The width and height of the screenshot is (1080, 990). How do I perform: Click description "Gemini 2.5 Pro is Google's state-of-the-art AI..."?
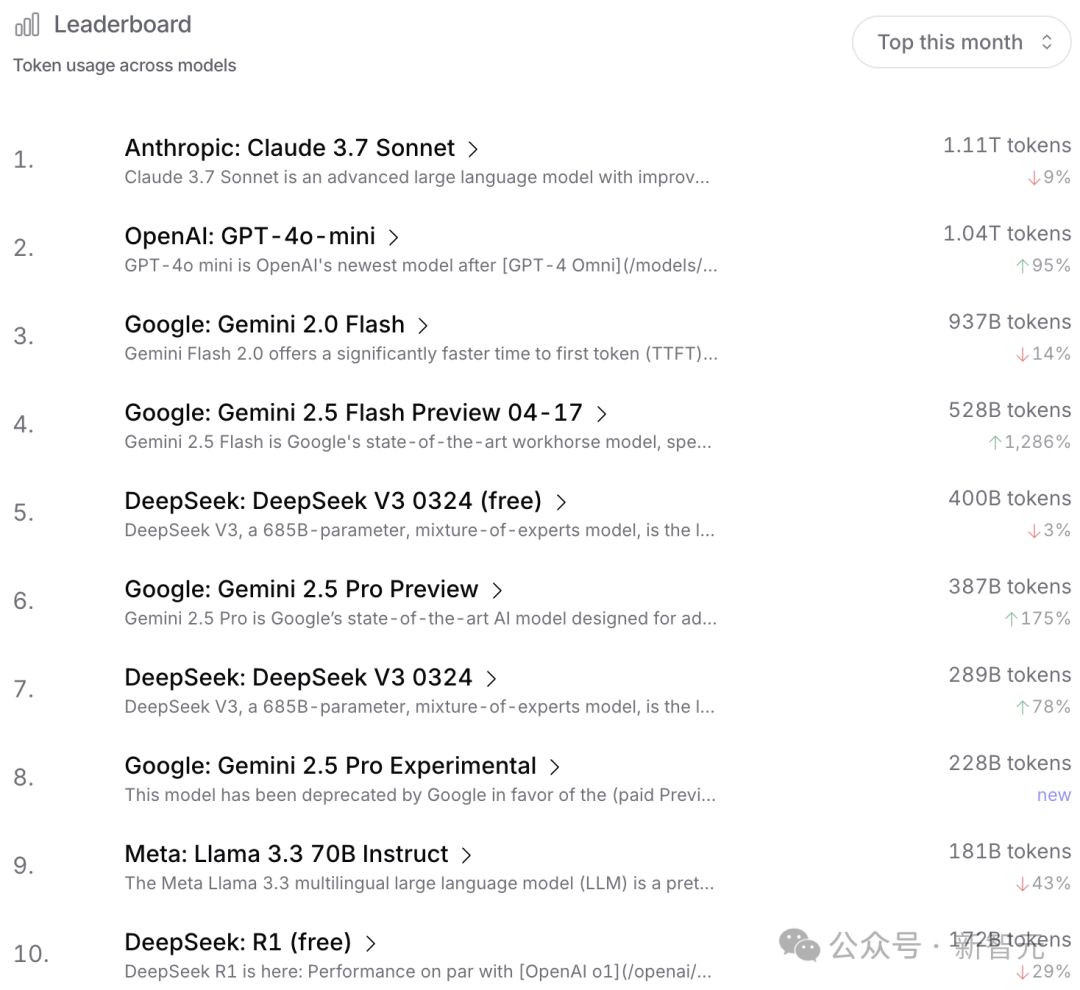[421, 618]
